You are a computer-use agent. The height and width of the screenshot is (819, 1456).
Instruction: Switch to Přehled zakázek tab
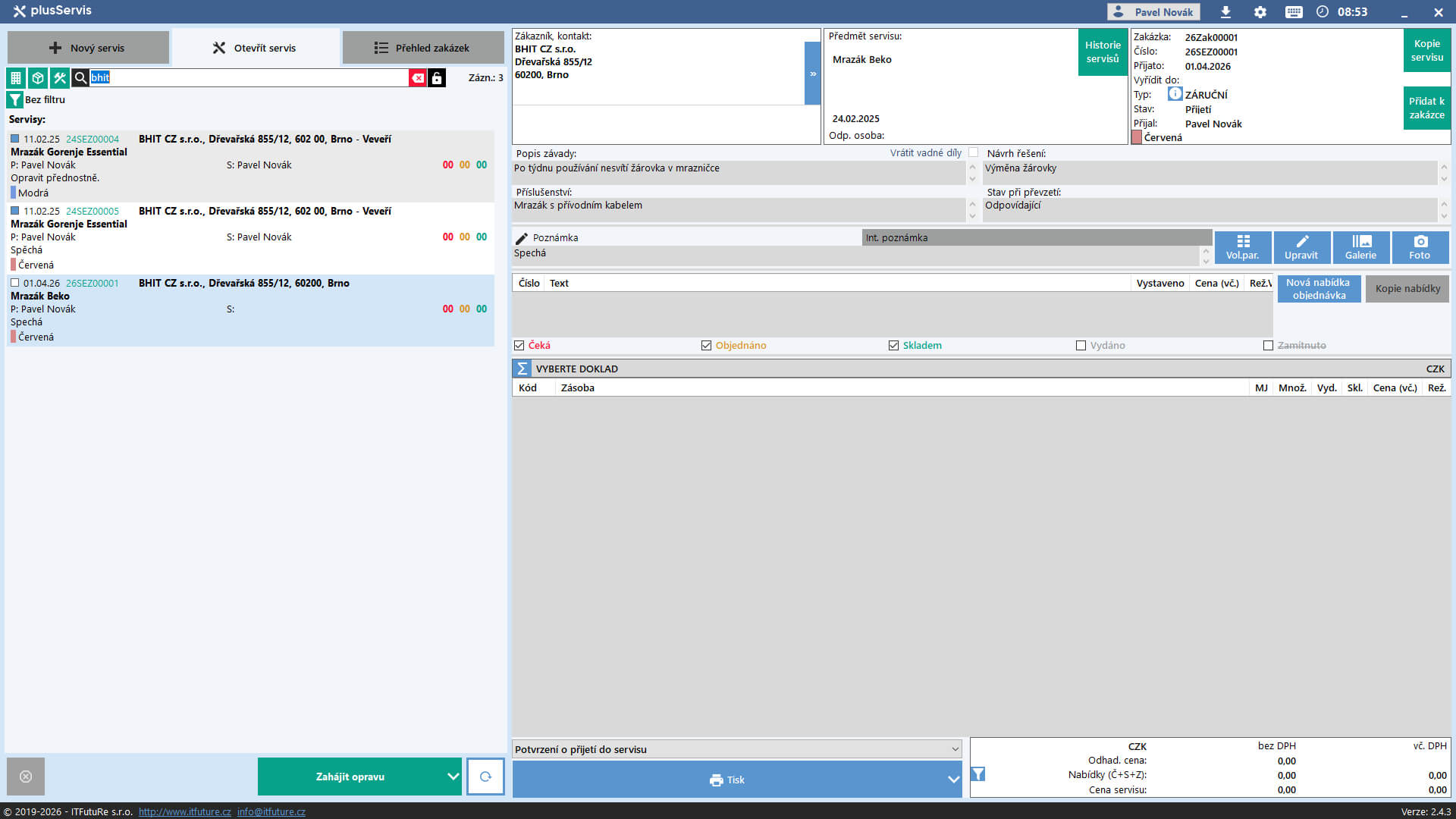(422, 48)
